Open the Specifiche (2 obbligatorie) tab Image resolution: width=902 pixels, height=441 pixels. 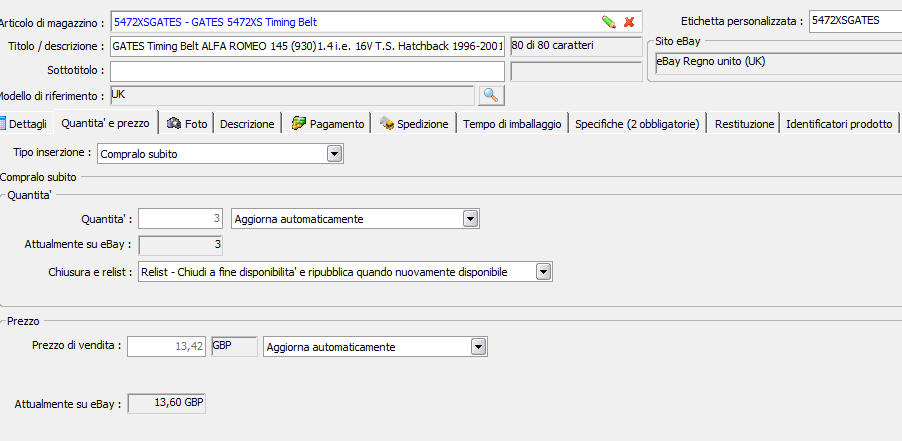click(x=637, y=124)
